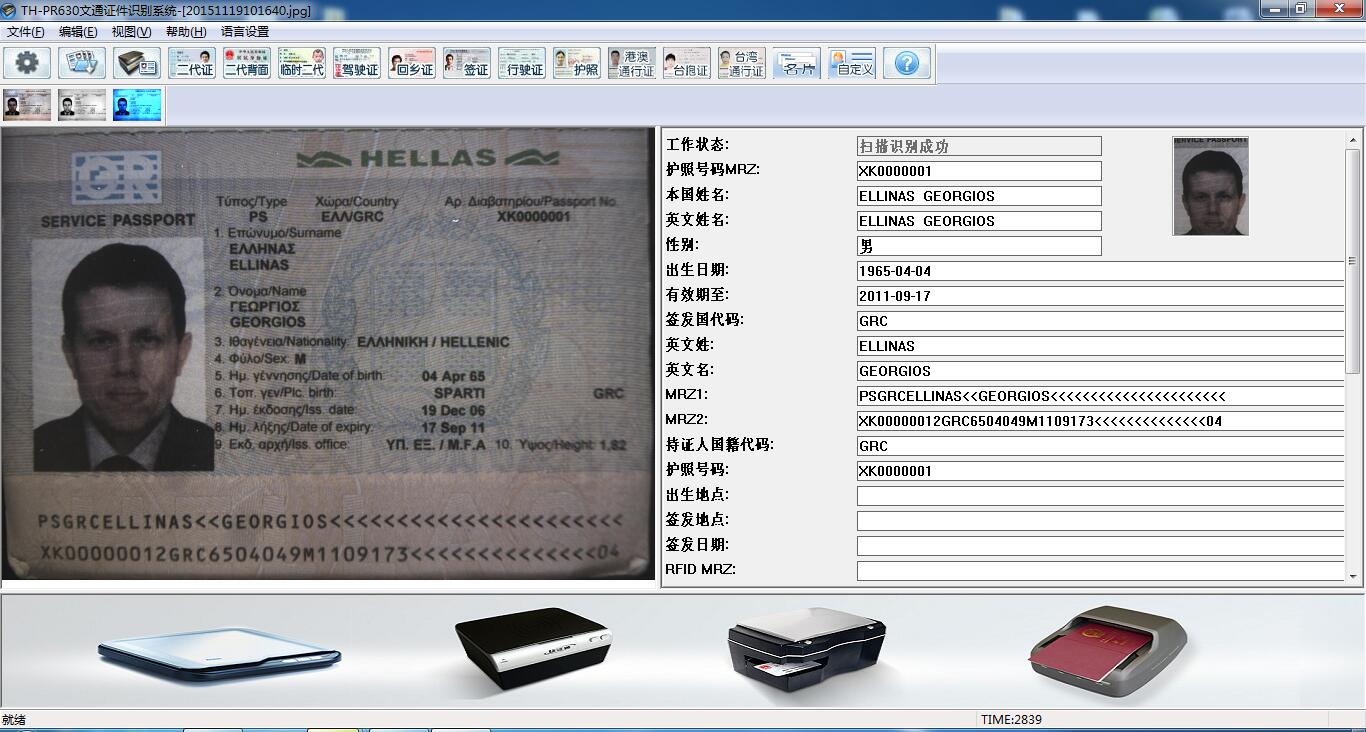1366x732 pixels.
Task: Select the blue UV scan thumbnail
Action: [x=137, y=105]
